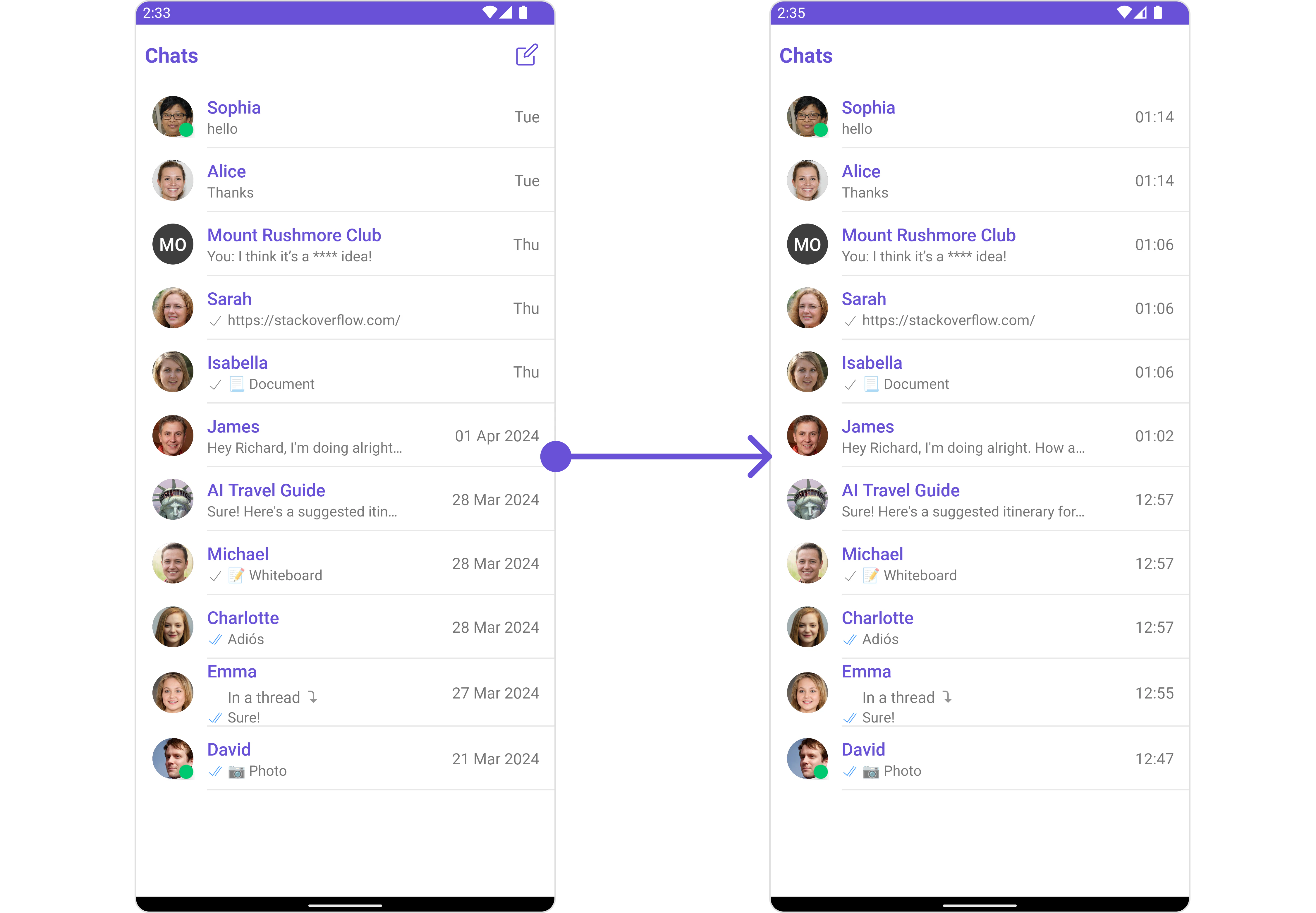Tap Emma's In a thread label, right list
The height and width of the screenshot is (913, 1316).
[x=898, y=697]
